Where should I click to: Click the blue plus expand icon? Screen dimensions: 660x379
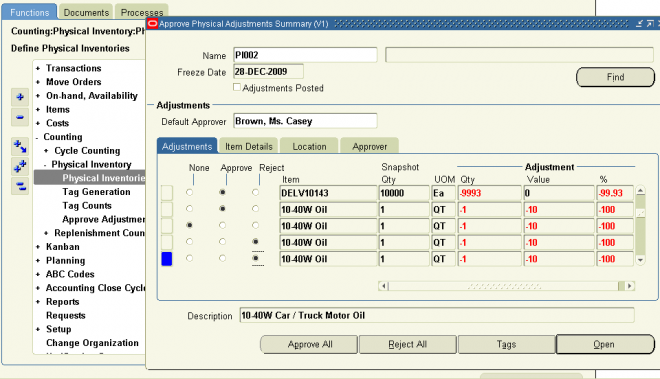click(x=20, y=97)
